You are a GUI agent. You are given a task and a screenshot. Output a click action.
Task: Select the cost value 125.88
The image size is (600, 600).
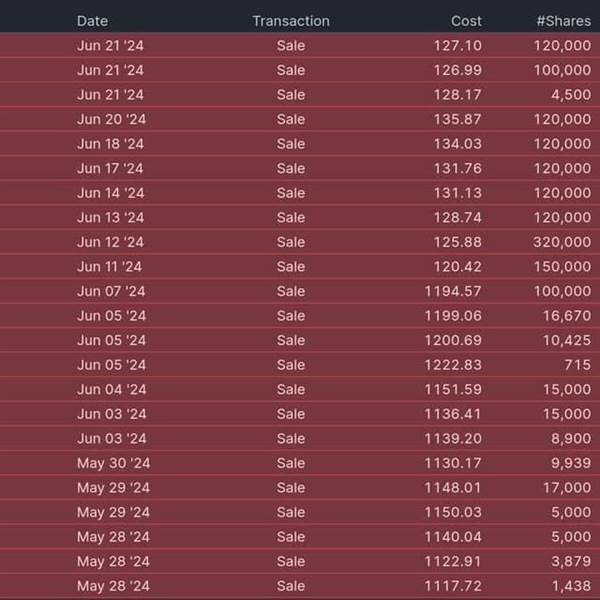tap(460, 242)
